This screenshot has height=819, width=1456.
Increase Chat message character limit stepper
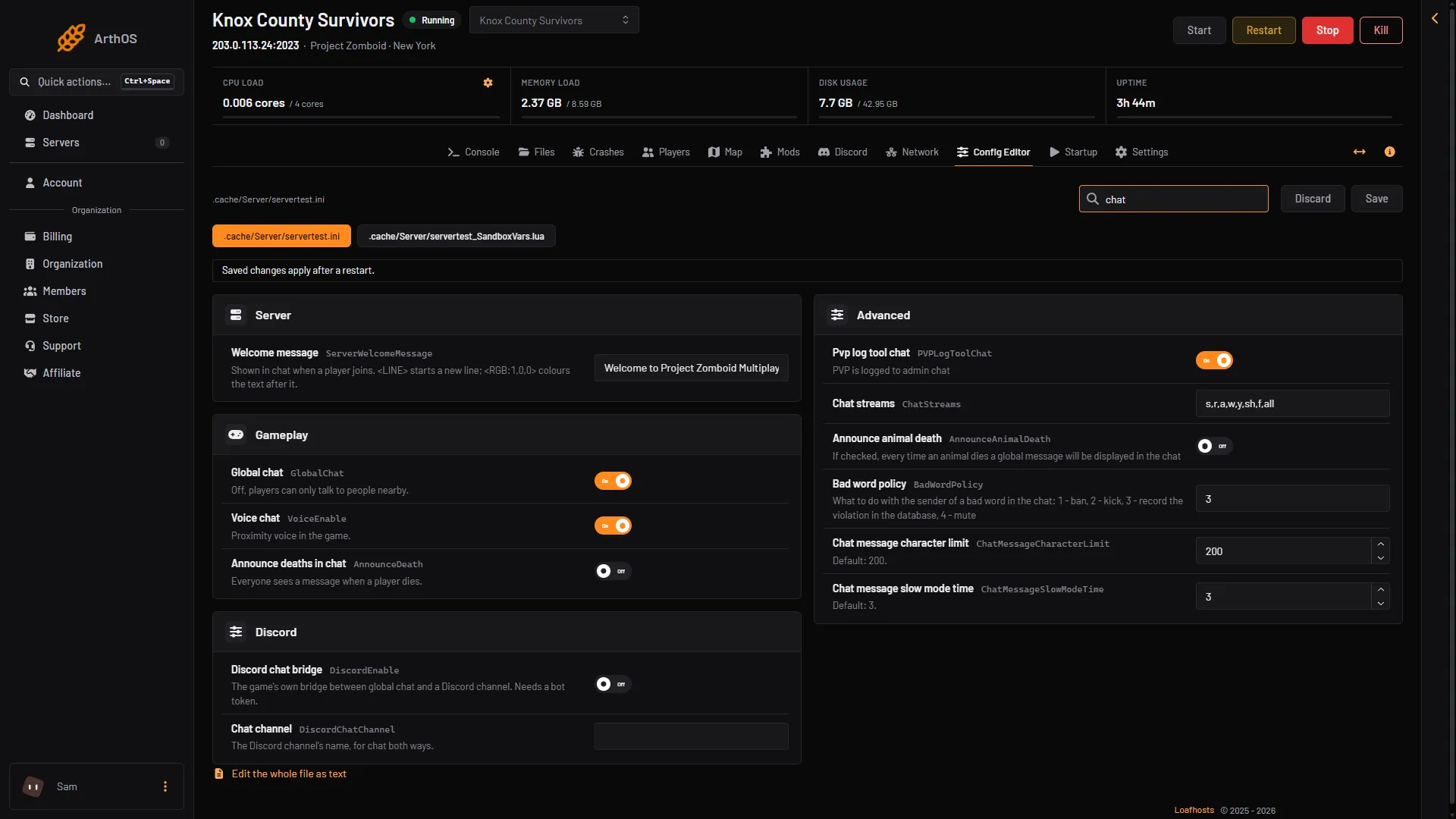click(x=1381, y=544)
